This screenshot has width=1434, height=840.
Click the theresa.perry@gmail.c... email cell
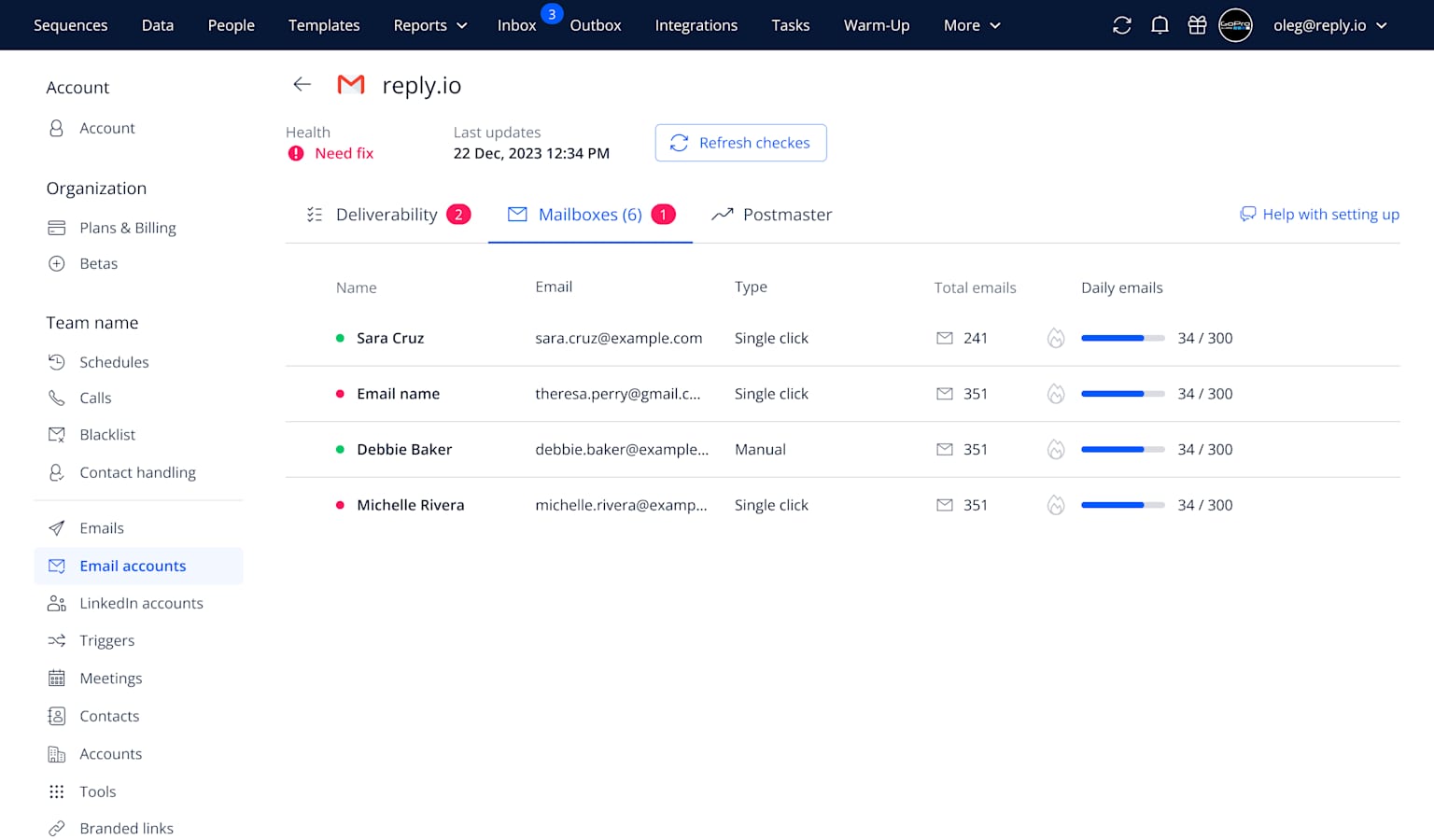click(x=618, y=394)
